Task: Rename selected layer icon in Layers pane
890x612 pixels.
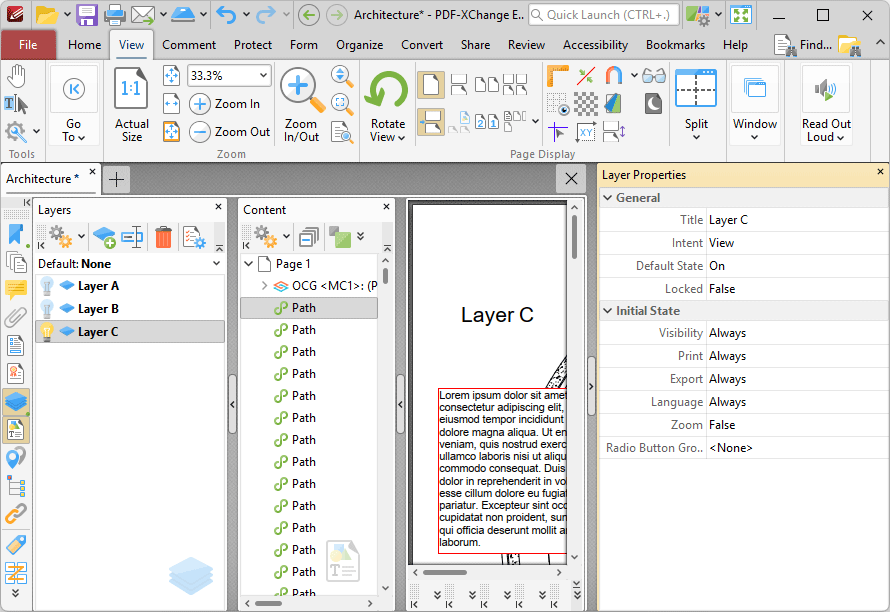Action: click(x=132, y=237)
